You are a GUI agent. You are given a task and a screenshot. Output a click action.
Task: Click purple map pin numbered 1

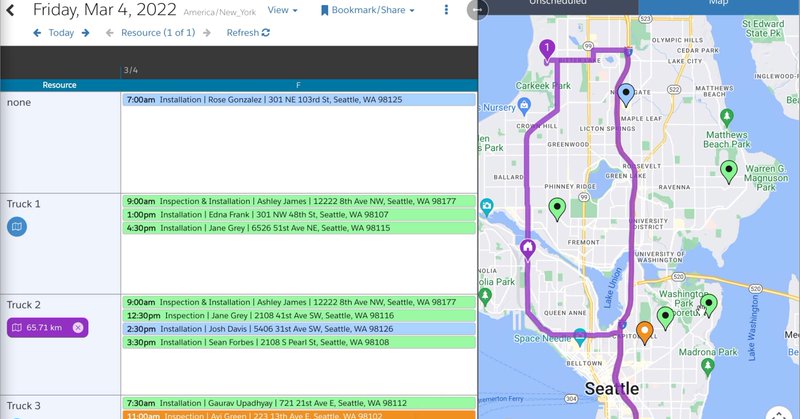(x=547, y=51)
